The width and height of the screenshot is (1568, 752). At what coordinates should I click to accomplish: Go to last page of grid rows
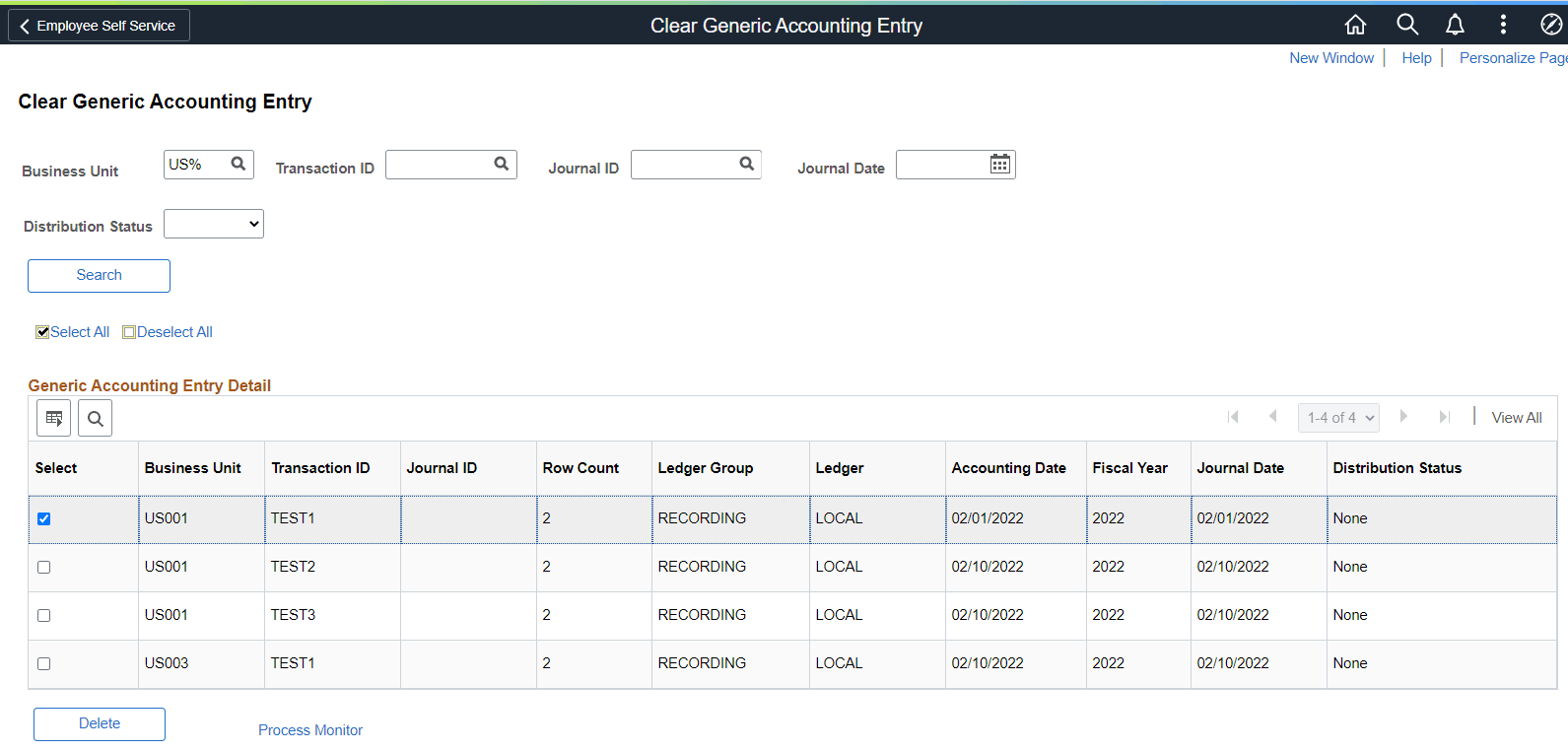[x=1445, y=417]
